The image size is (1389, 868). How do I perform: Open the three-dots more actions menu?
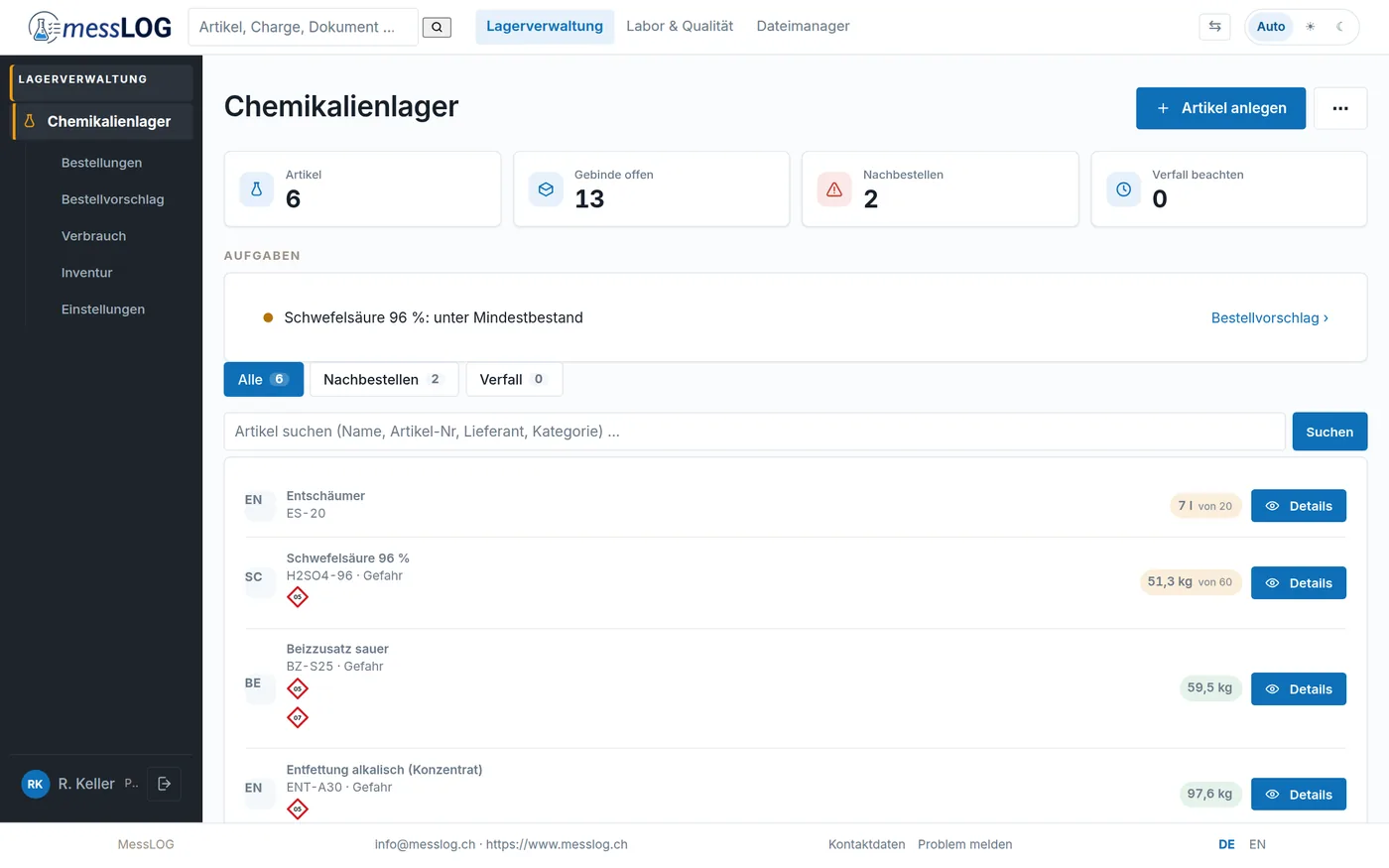tap(1340, 108)
